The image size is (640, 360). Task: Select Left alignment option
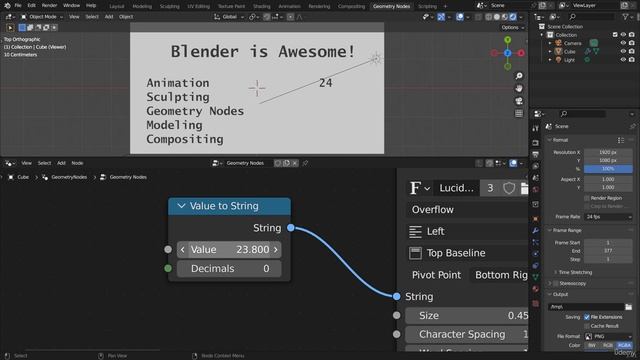click(x=467, y=231)
